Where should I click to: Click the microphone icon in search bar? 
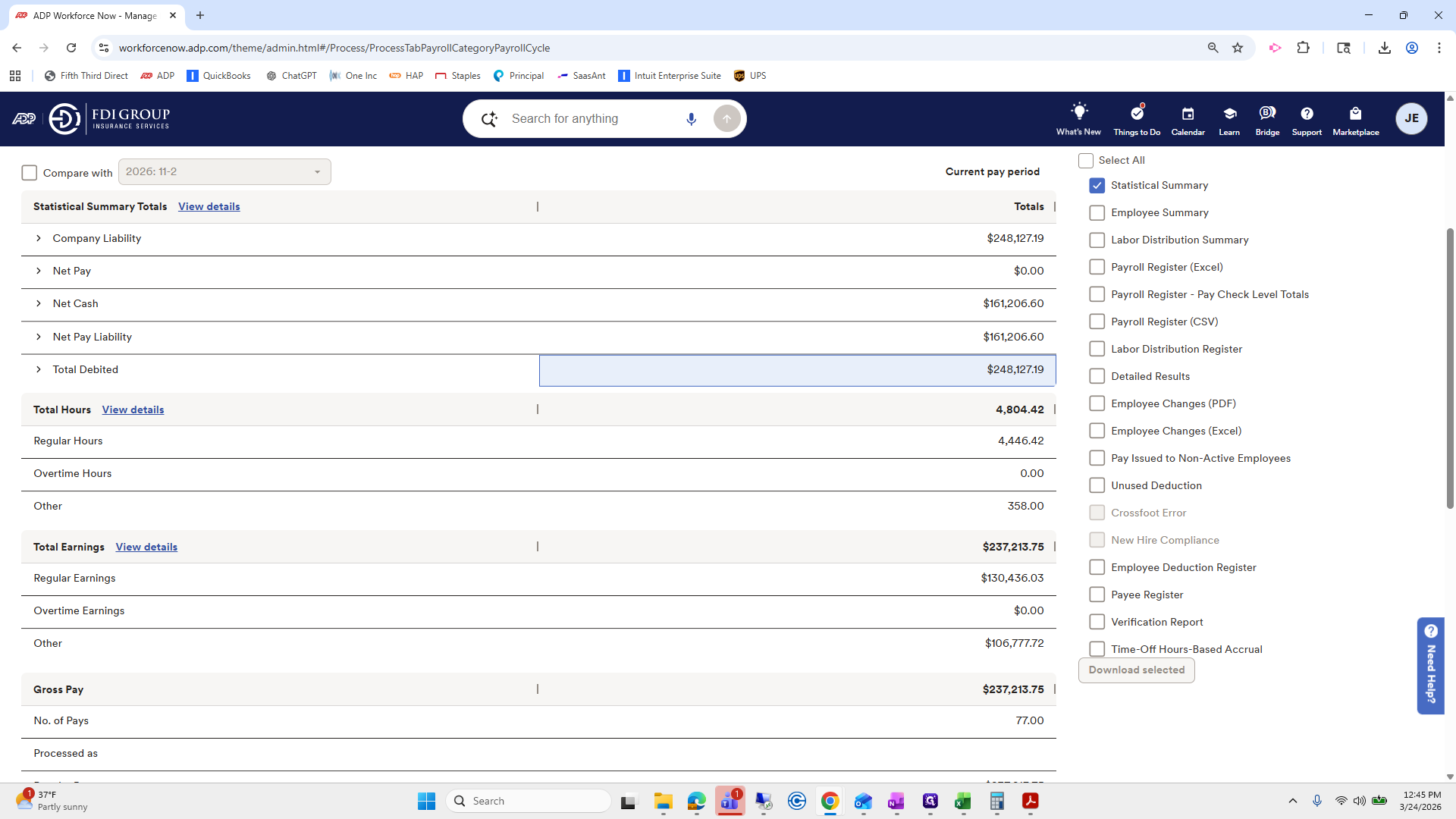pos(691,119)
